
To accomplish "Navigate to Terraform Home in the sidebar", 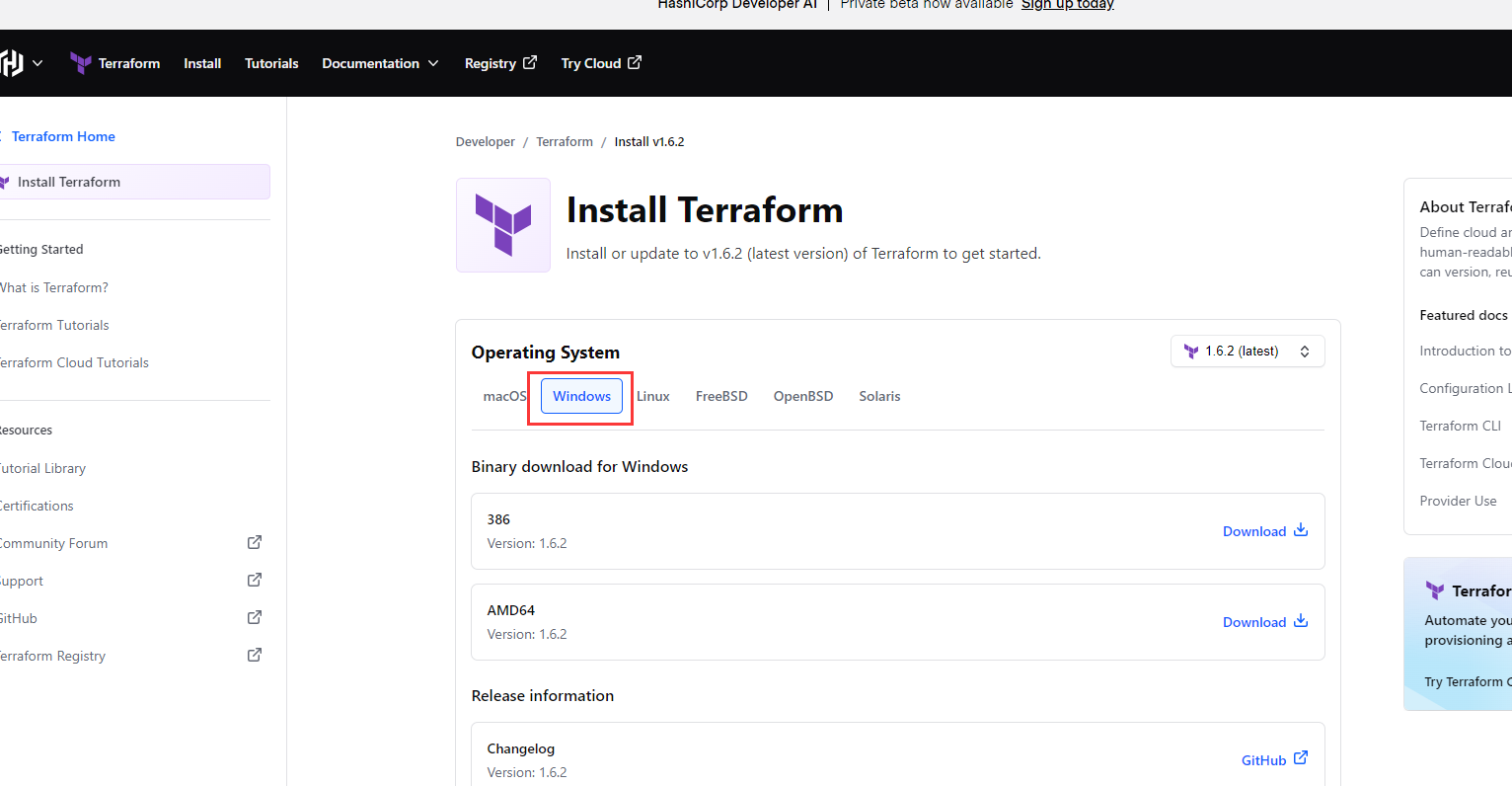I will tap(63, 135).
